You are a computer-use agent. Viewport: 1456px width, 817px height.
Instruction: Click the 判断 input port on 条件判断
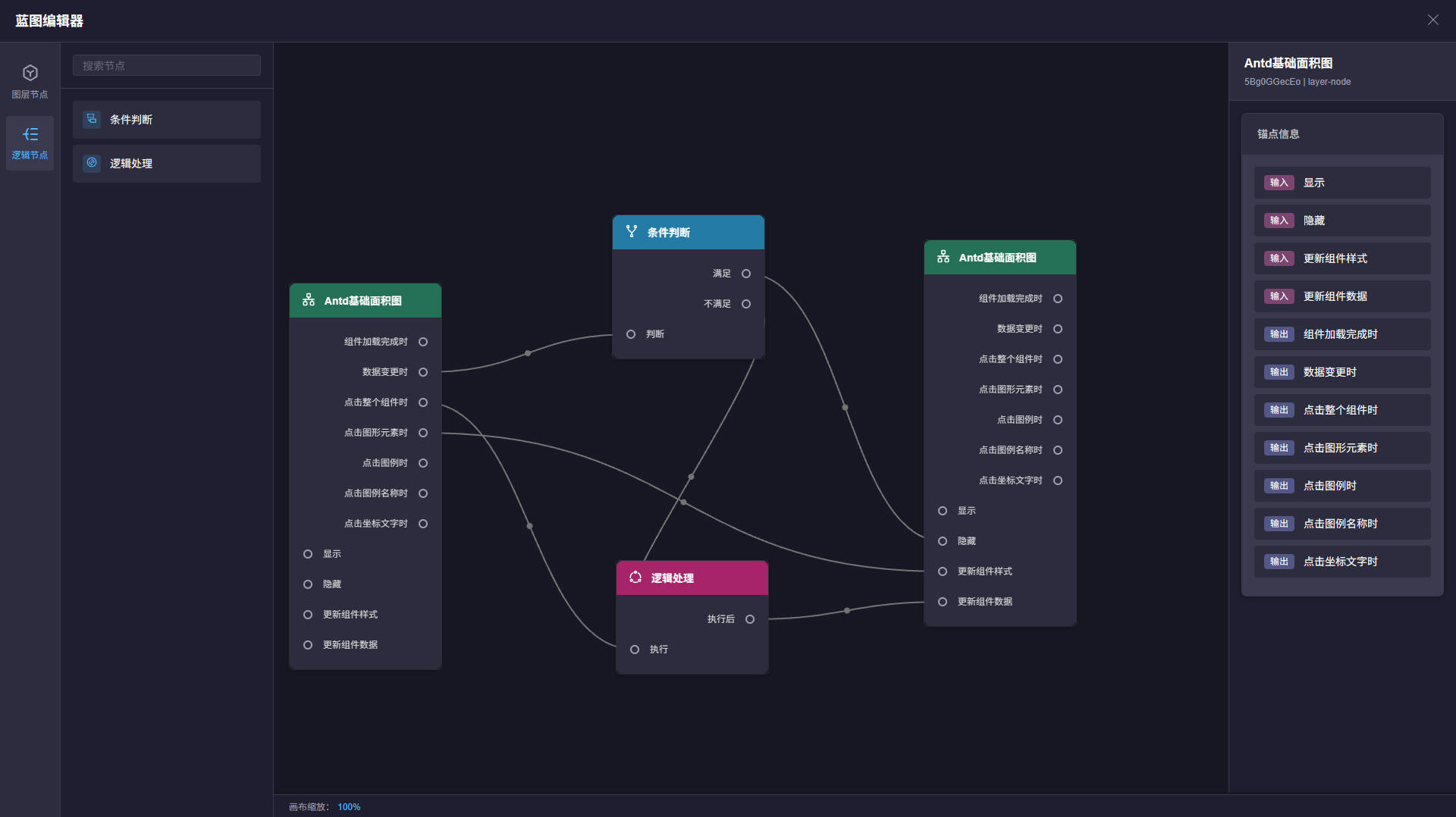pyautogui.click(x=631, y=334)
